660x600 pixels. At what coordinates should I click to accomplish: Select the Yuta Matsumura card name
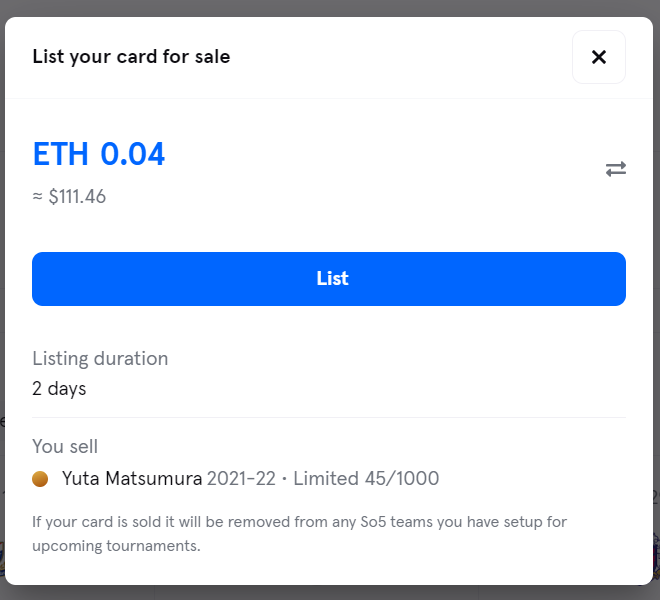pyautogui.click(x=132, y=479)
